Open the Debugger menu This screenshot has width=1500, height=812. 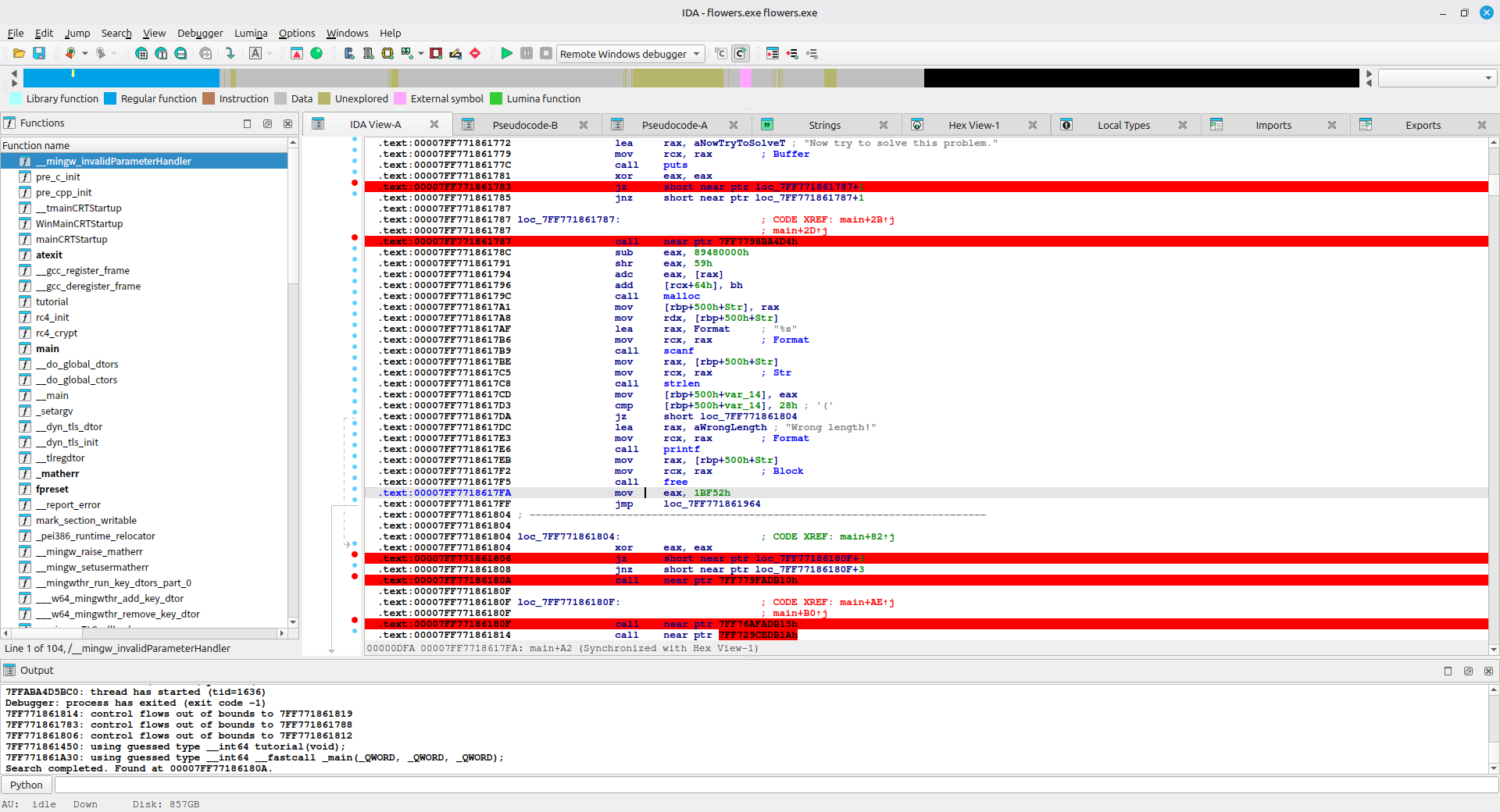(199, 33)
